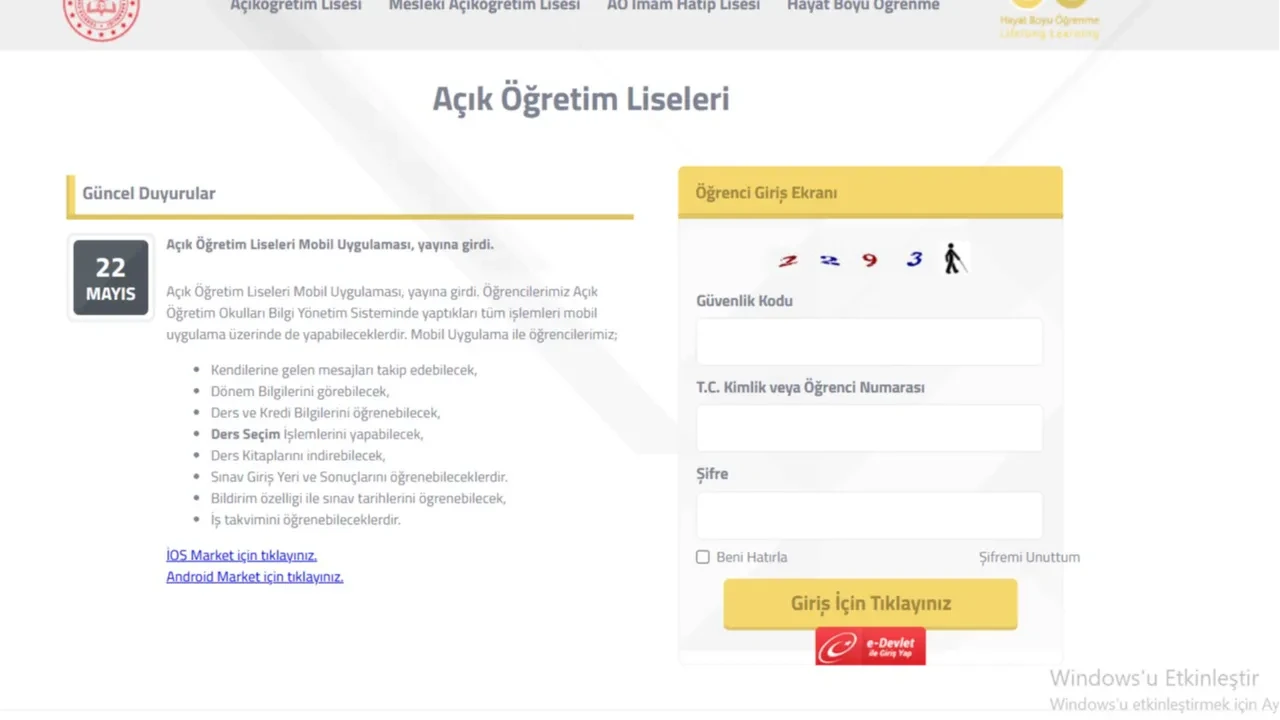Click 'Ders Kitaplarını indirebilecek' list item
Screen dimensions: 1280x720
(298, 455)
